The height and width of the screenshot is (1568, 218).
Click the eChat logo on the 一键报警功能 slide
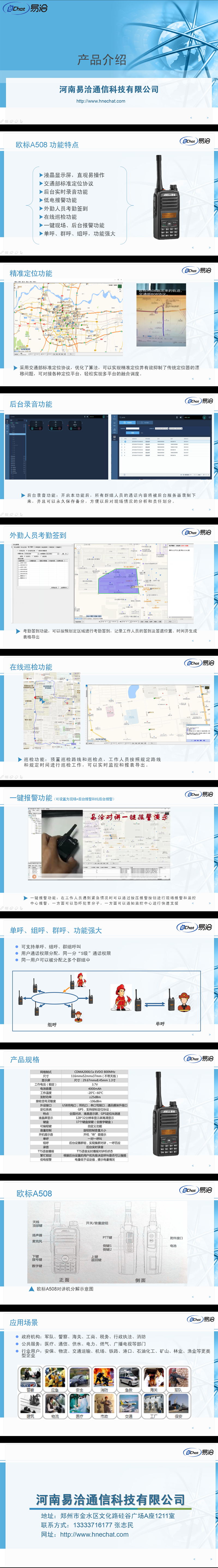(199, 794)
